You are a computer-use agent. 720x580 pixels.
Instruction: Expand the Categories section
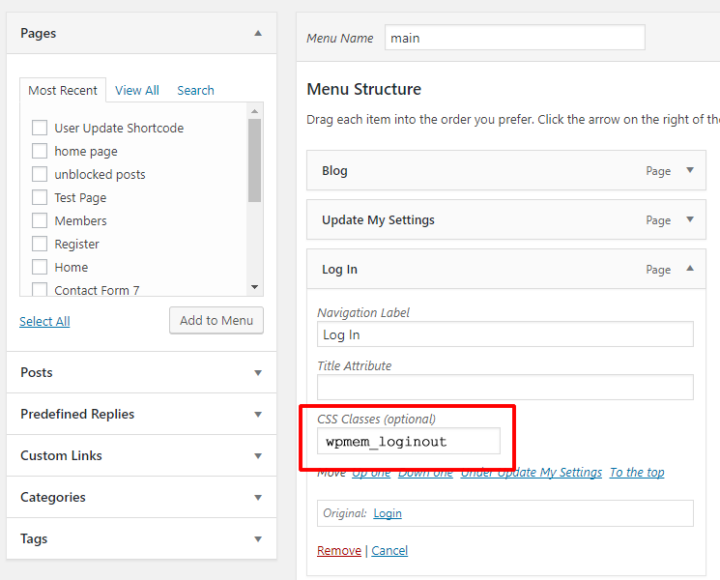258,497
